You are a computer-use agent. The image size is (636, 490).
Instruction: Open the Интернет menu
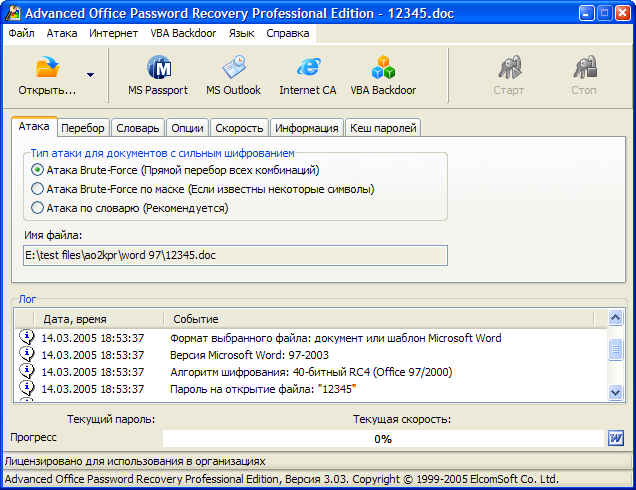point(113,33)
